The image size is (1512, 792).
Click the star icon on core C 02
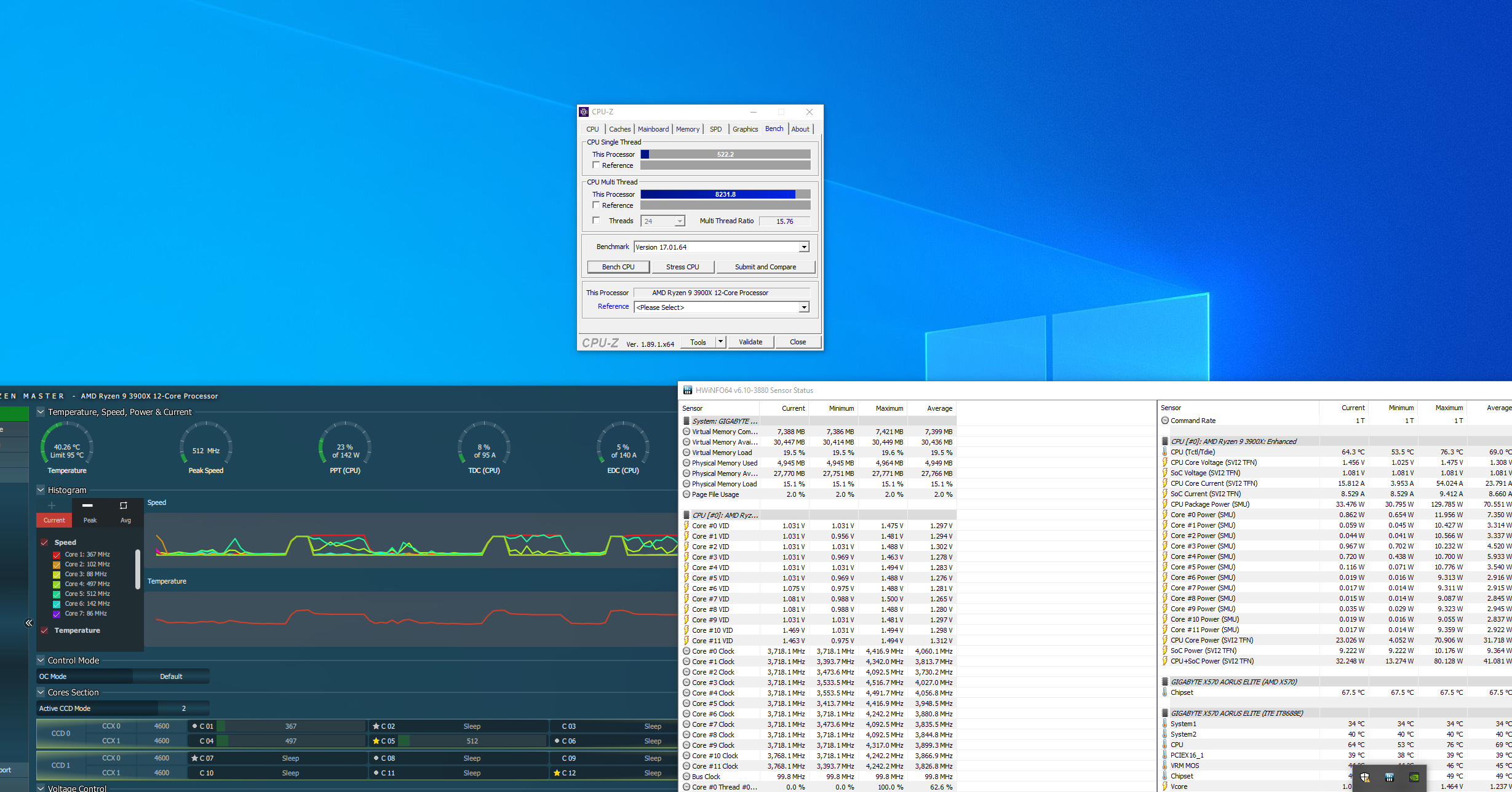376,726
